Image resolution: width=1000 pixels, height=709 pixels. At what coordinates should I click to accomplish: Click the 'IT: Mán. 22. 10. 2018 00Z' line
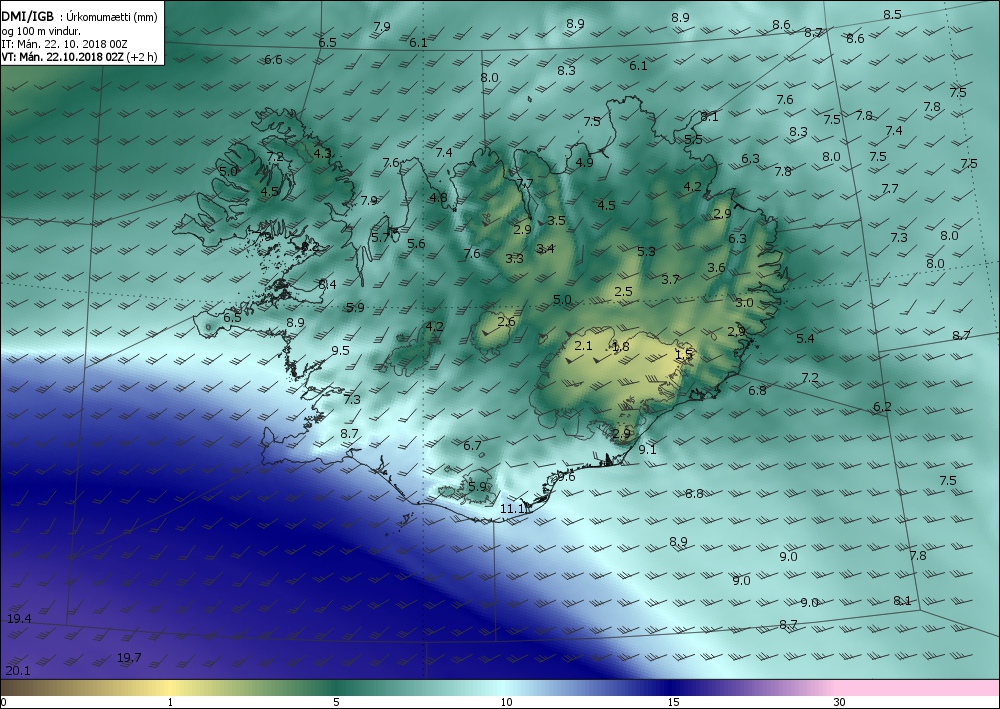coord(64,44)
